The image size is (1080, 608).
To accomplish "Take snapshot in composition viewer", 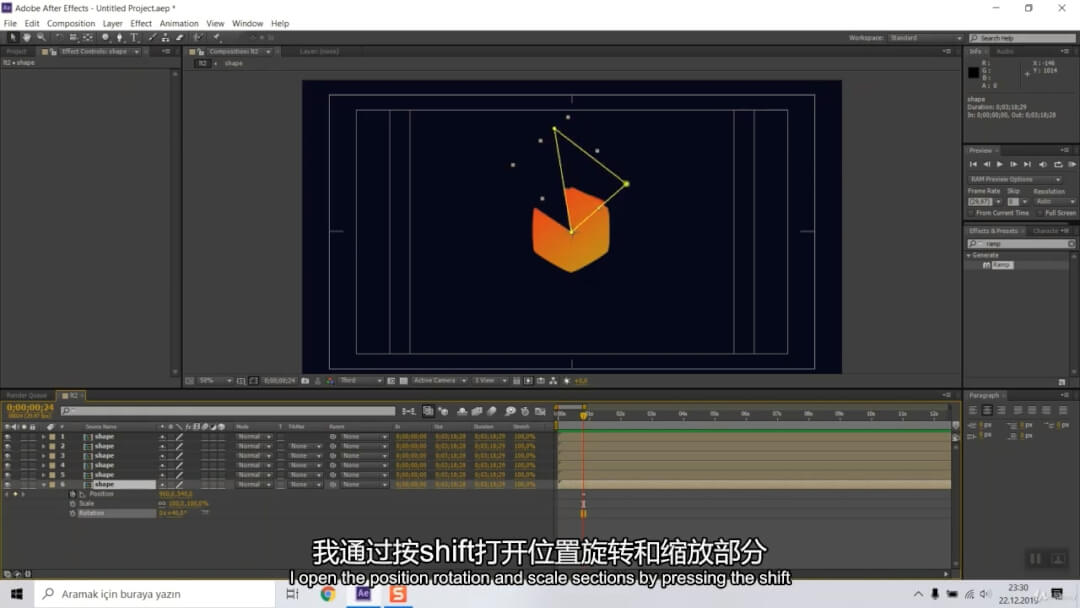I will 305,381.
